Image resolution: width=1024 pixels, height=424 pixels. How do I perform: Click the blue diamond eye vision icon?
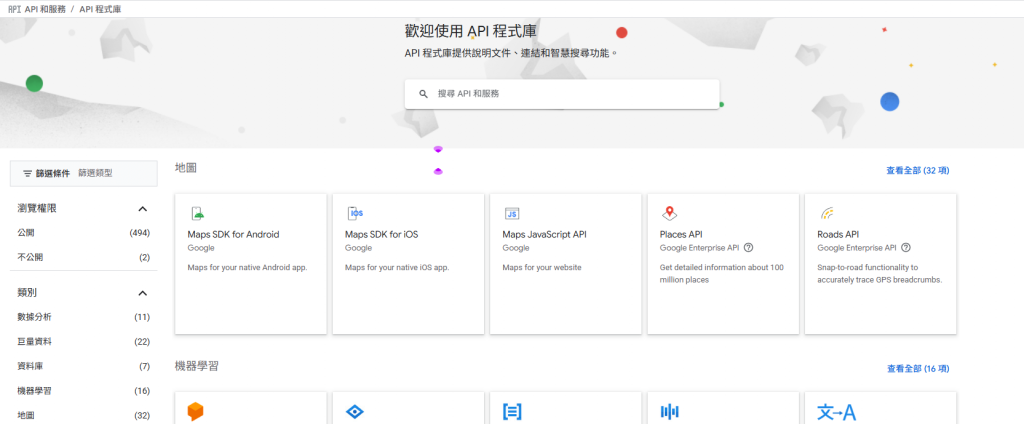pyautogui.click(x=355, y=412)
